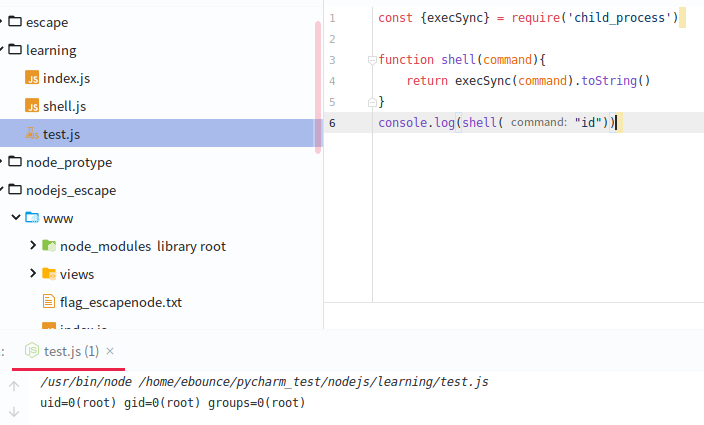Collapse the www folder chevron
Image resolution: width=704 pixels, height=425 pixels.
pos(15,218)
